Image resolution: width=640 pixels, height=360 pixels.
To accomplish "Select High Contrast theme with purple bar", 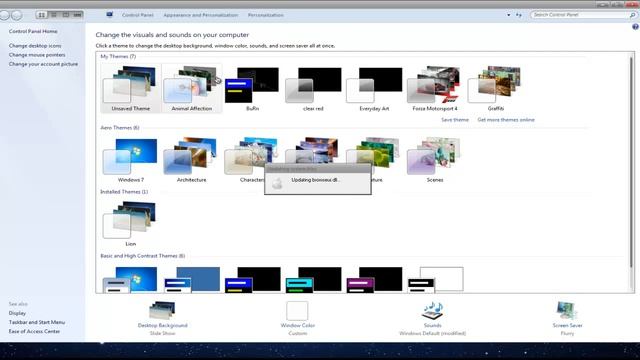I will point(374,280).
